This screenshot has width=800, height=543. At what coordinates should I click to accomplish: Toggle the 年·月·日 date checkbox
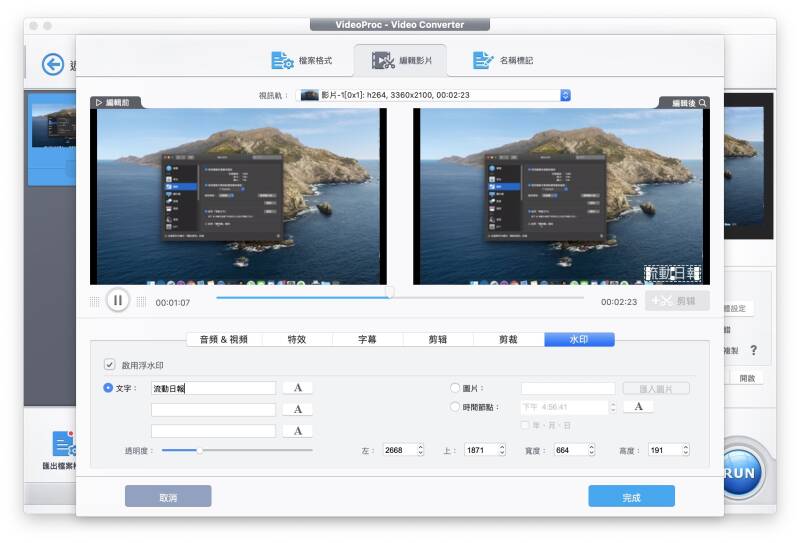pos(524,425)
